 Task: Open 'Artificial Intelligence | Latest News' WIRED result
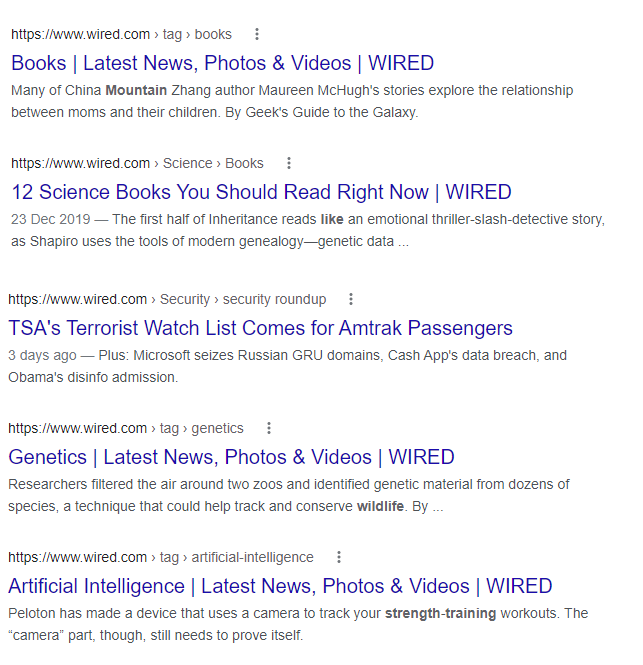pyautogui.click(x=280, y=586)
